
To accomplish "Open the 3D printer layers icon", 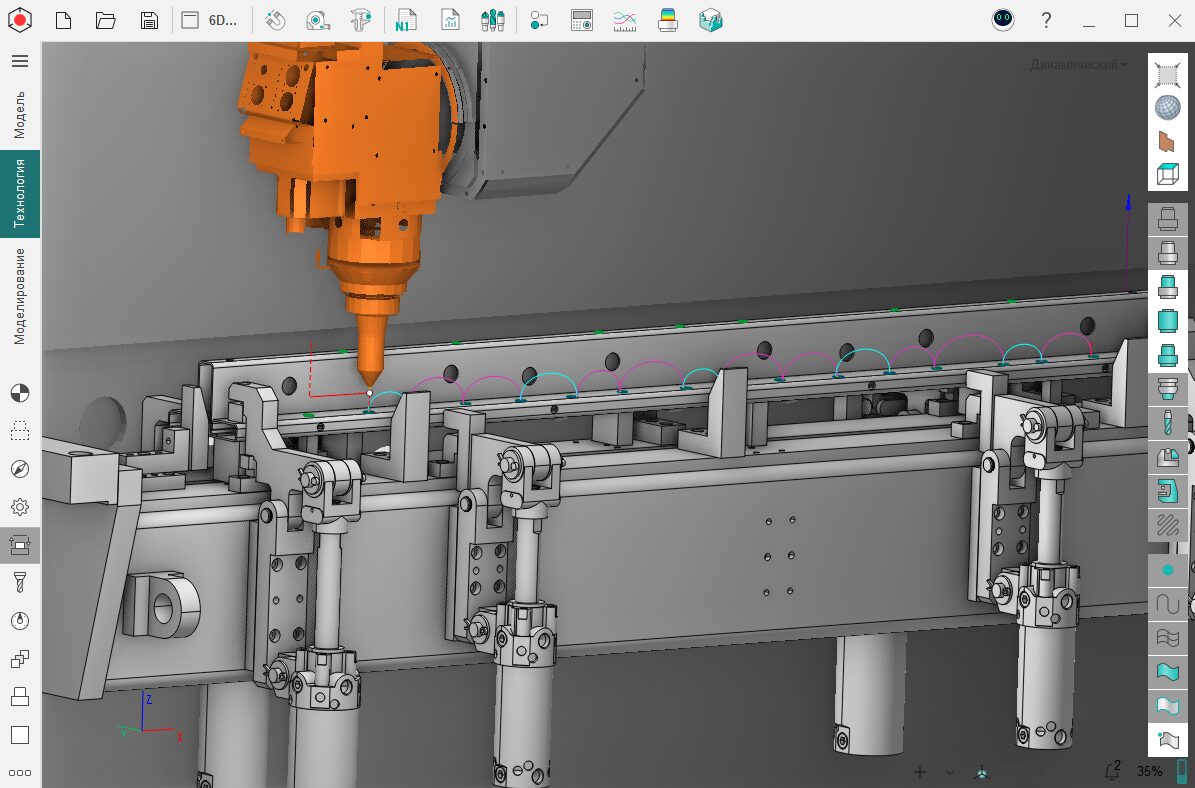I will click(668, 20).
